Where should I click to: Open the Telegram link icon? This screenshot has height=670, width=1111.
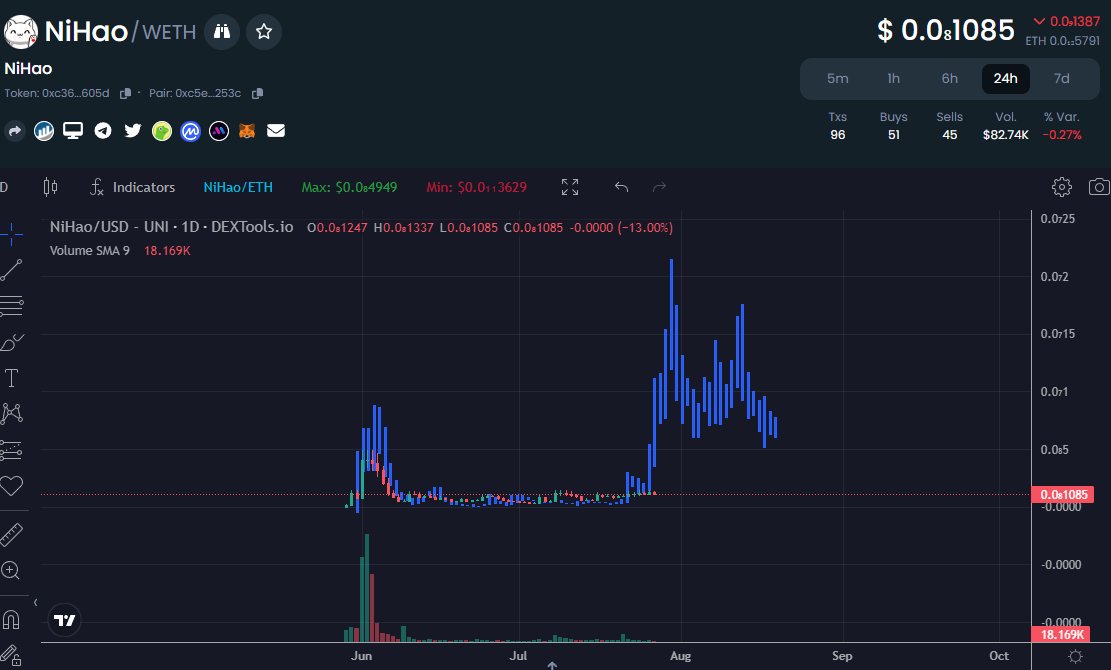point(103,131)
